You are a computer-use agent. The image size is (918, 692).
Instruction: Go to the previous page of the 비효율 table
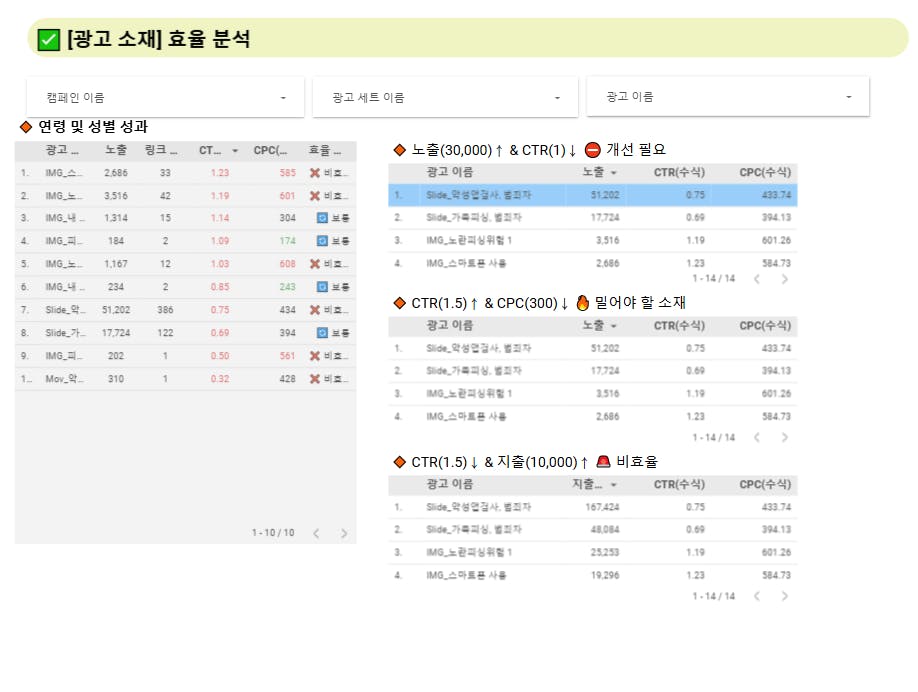757,596
